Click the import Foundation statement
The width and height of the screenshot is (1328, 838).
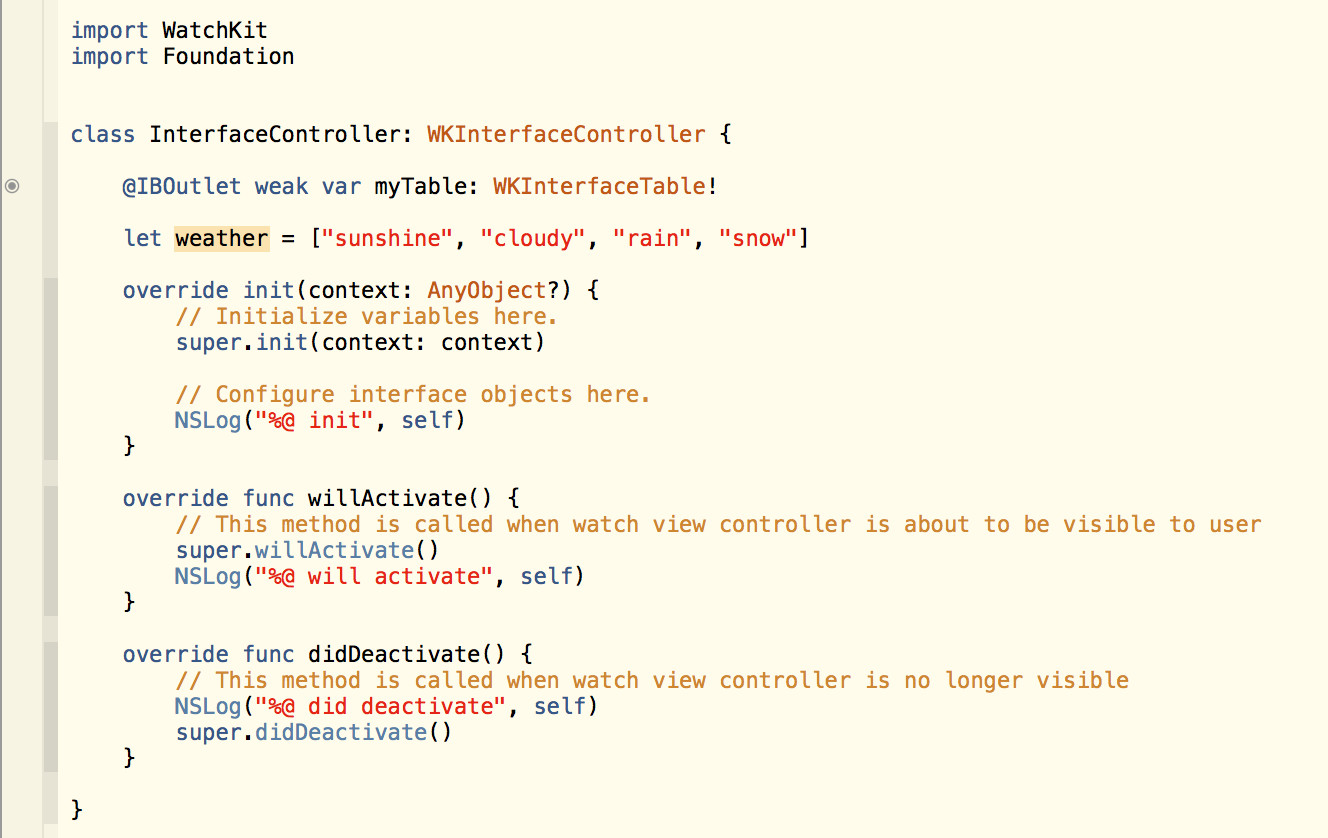[182, 56]
